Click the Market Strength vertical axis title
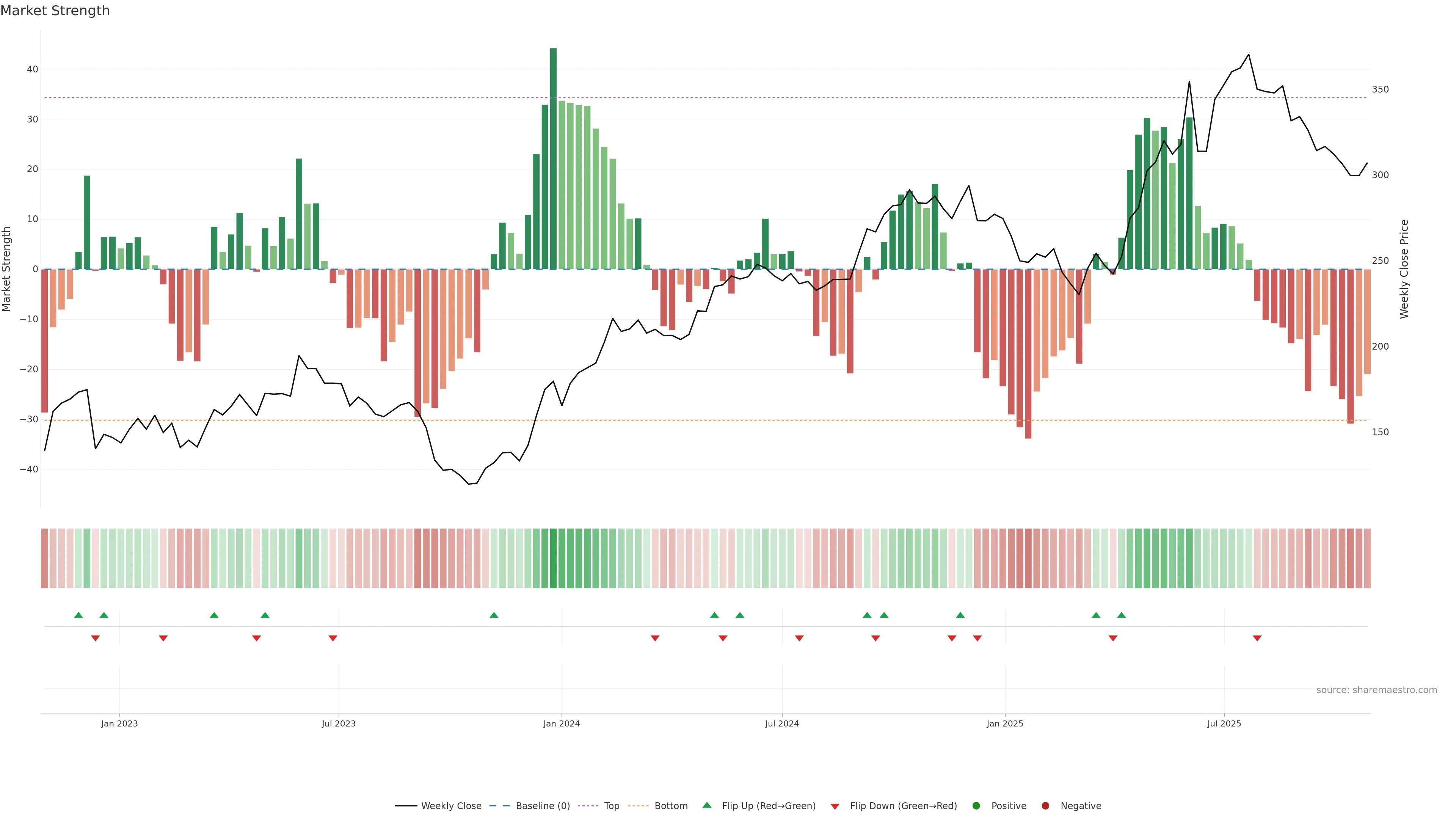 [7, 269]
